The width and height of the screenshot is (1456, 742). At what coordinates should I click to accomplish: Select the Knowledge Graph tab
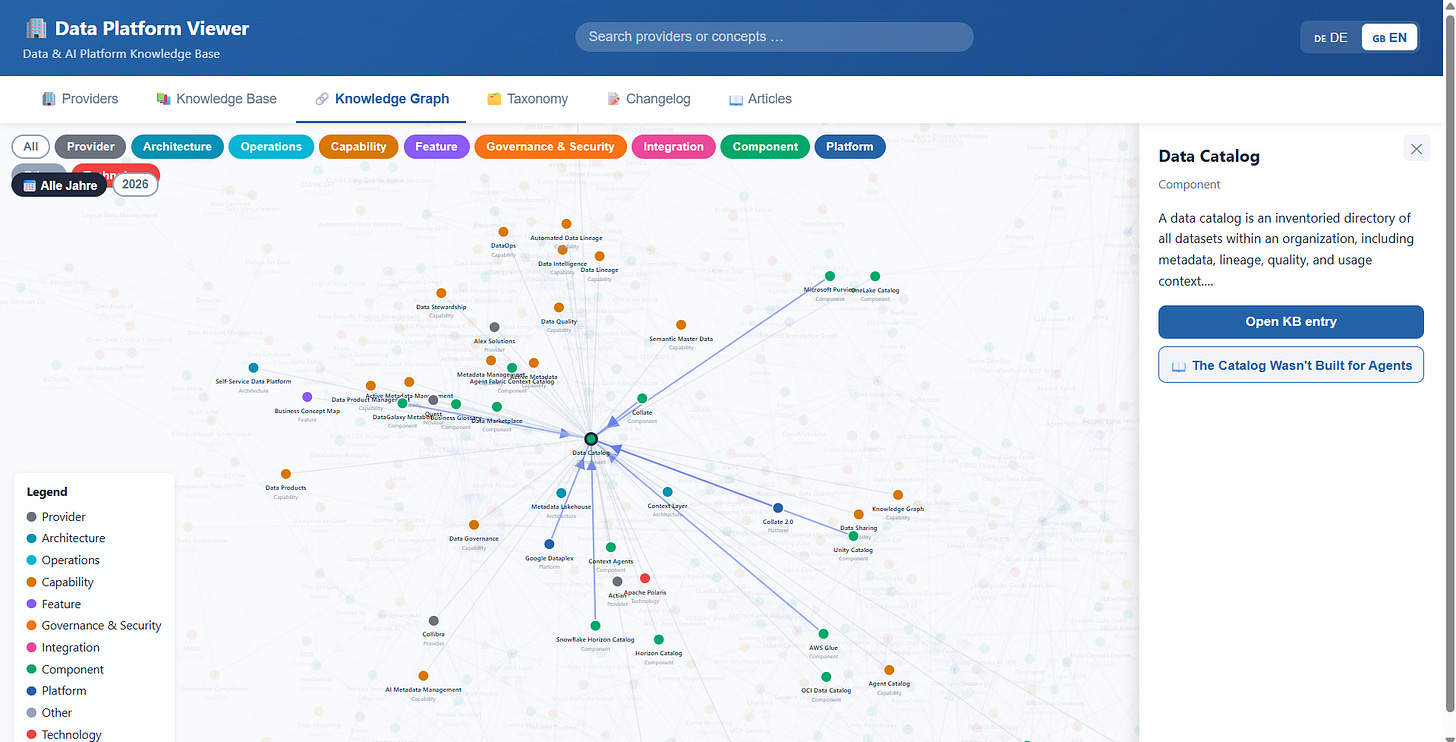[x=381, y=99]
